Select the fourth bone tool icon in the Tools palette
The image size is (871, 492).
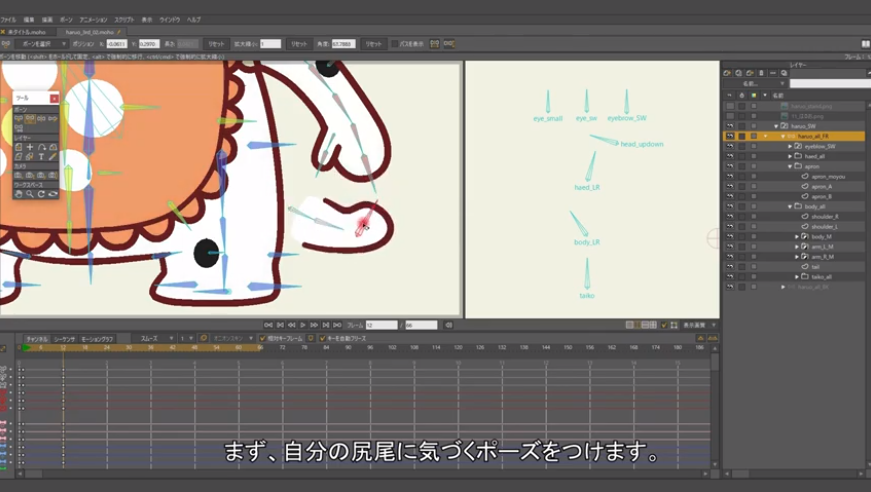click(x=53, y=119)
